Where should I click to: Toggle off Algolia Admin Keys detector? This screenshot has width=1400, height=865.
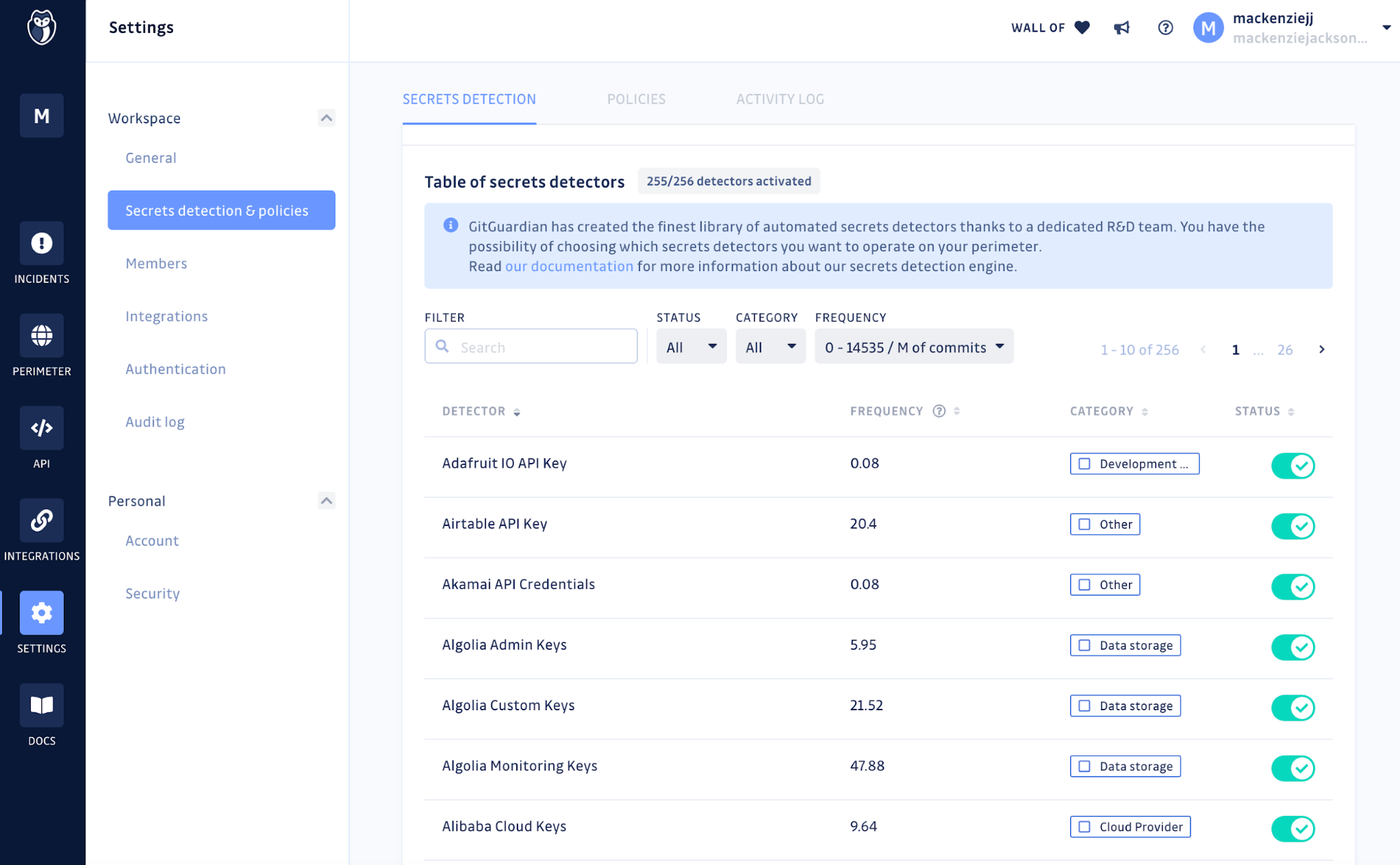[1293, 647]
